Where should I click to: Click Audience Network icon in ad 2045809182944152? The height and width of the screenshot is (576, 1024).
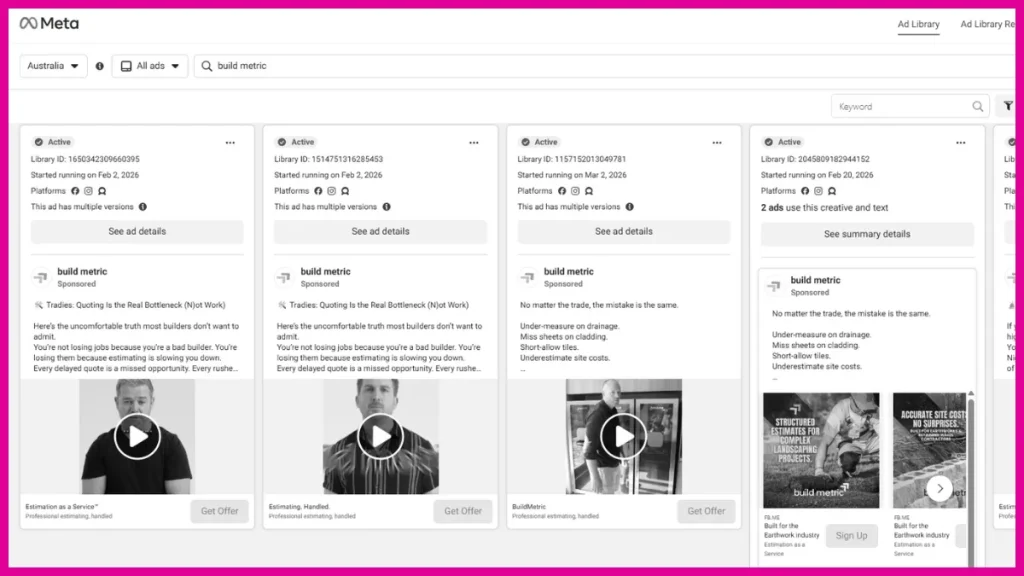click(832, 191)
